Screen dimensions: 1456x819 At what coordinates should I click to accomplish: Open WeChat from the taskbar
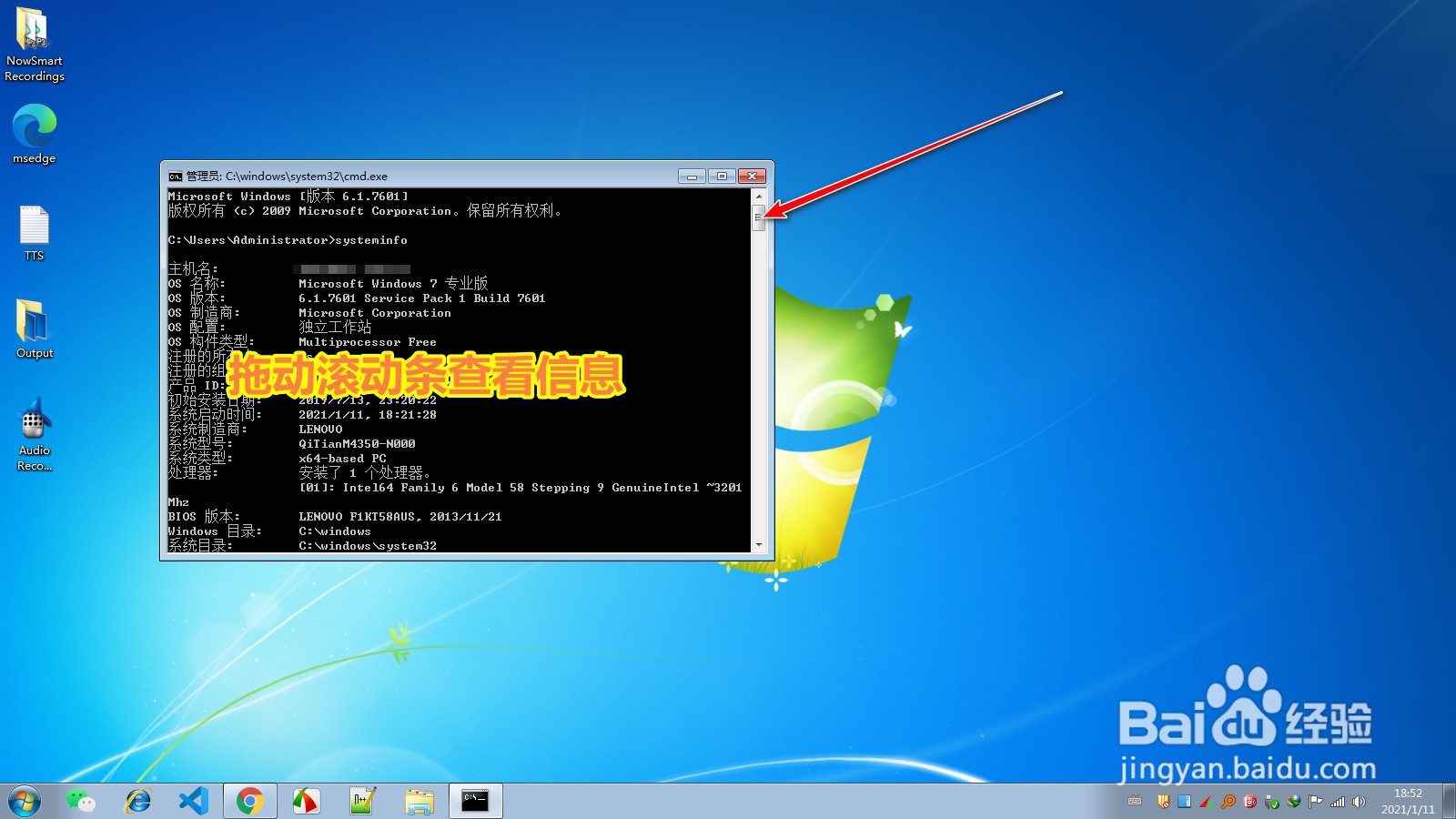point(81,801)
